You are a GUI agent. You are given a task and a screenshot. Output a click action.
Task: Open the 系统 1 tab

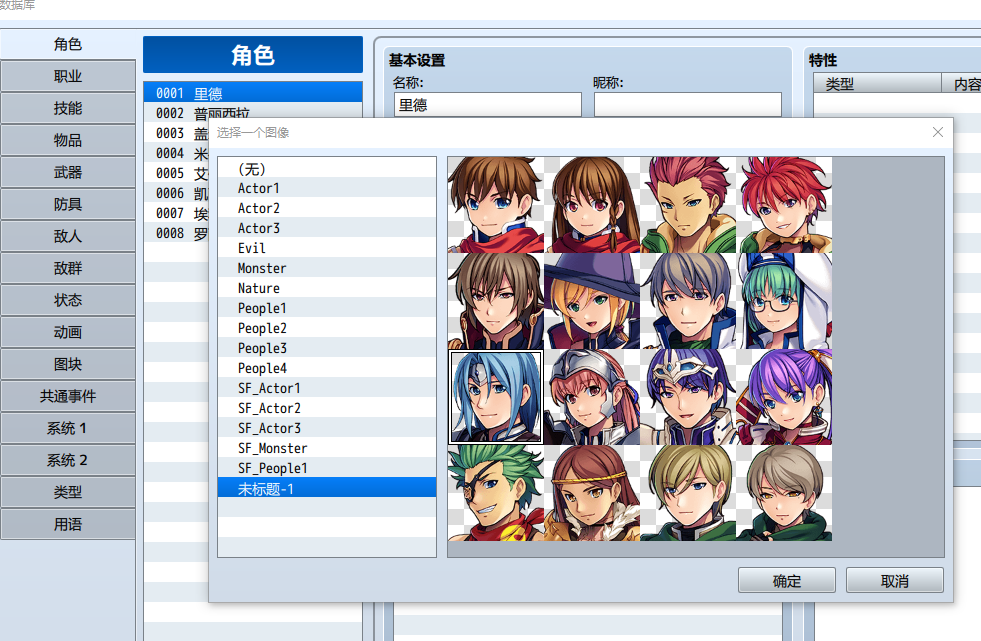point(68,428)
